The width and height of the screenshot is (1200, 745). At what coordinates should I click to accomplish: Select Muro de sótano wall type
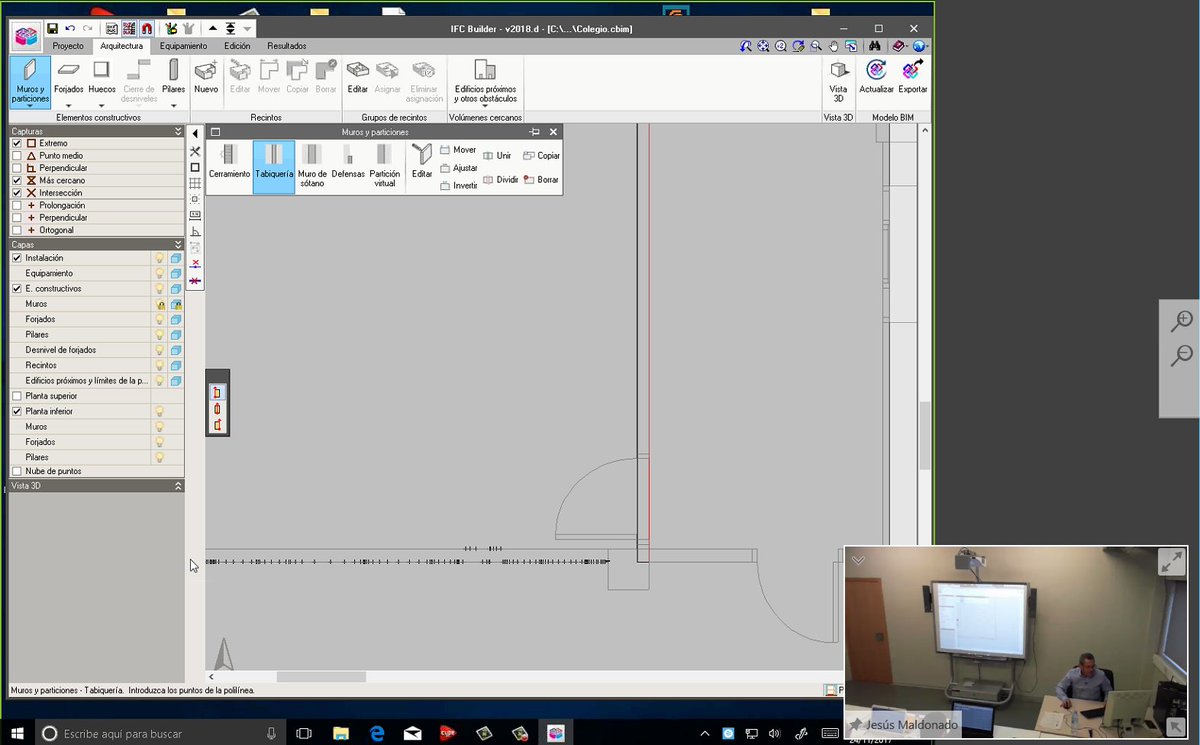point(312,166)
